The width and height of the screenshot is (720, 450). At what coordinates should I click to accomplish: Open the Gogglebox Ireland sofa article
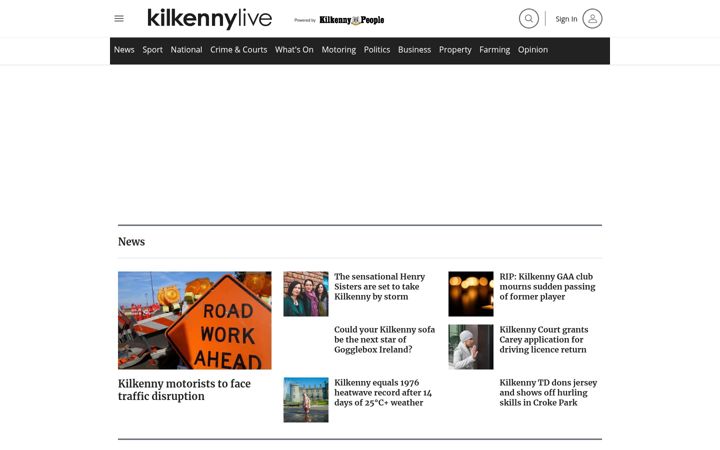click(384, 339)
